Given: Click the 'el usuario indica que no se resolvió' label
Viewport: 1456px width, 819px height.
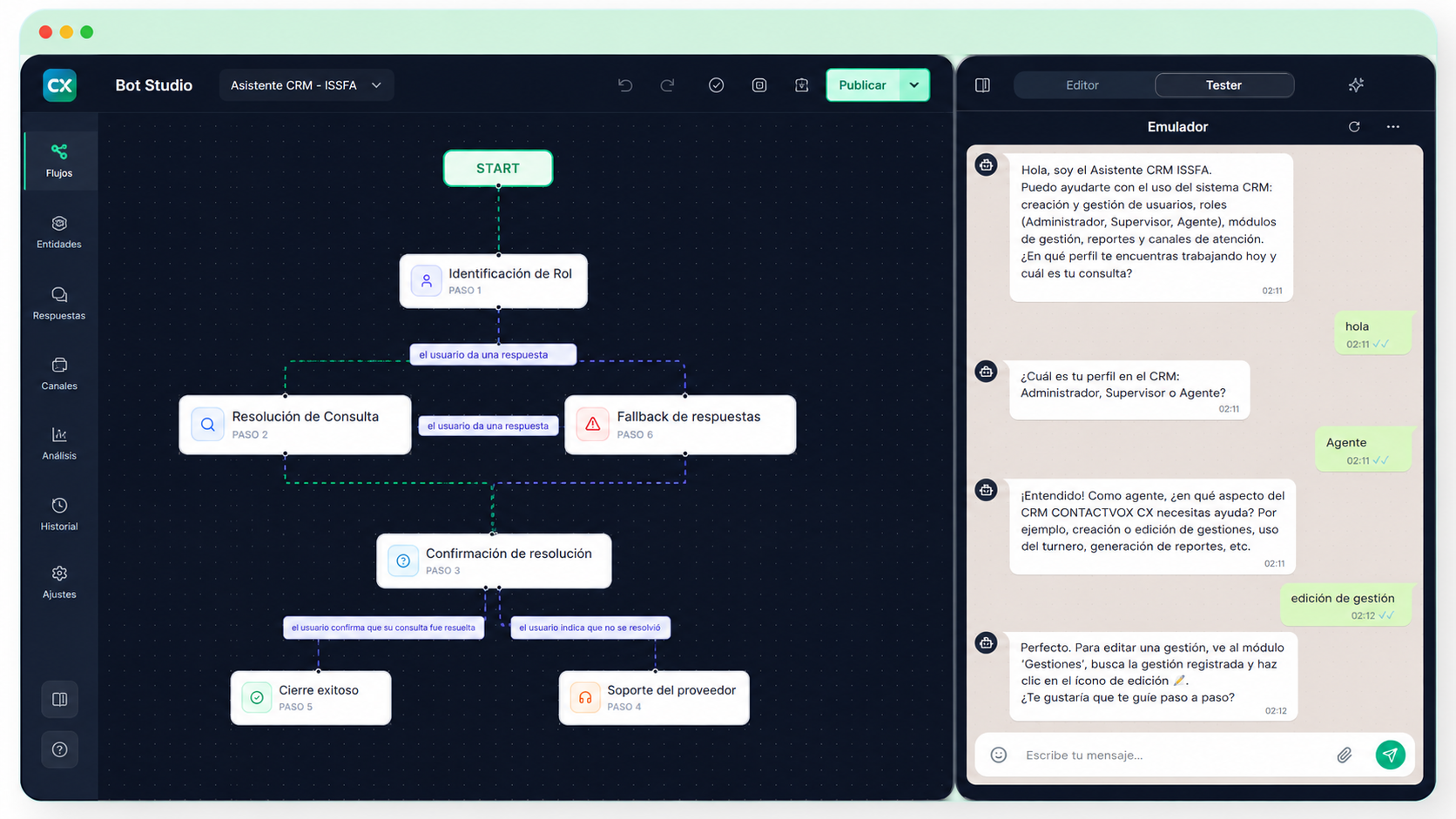Looking at the screenshot, I should (590, 628).
